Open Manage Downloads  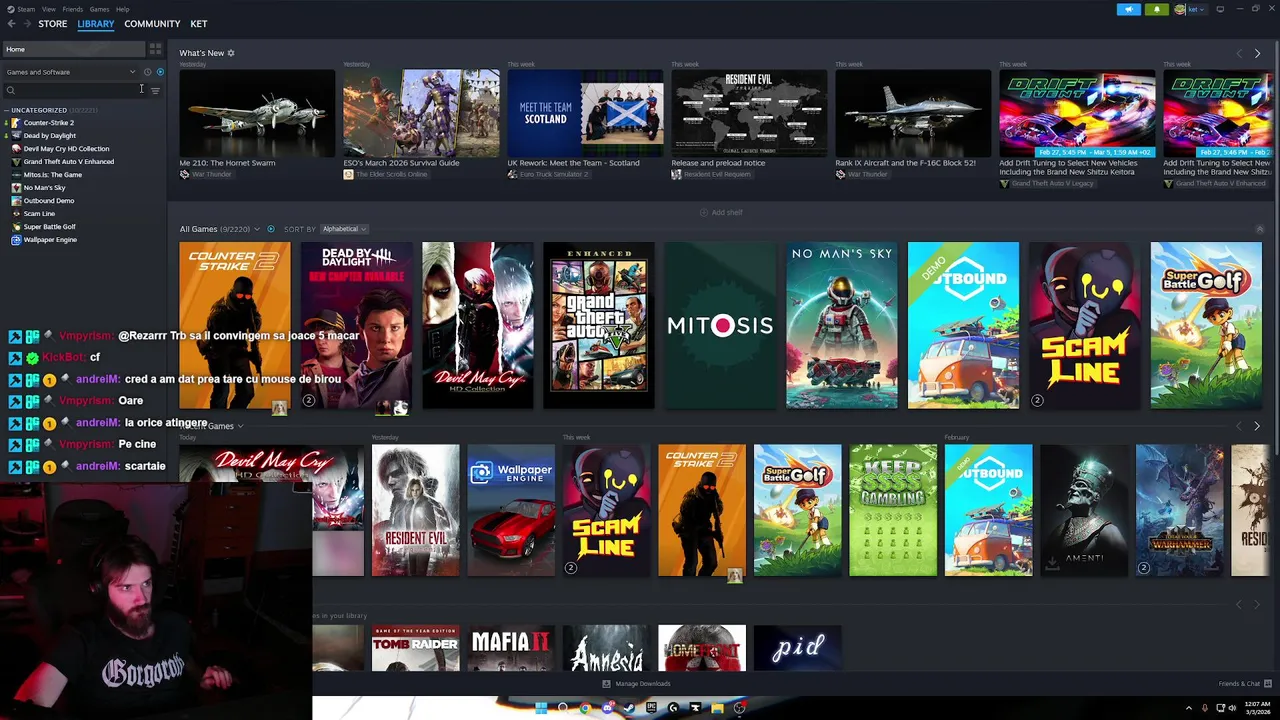pos(637,684)
